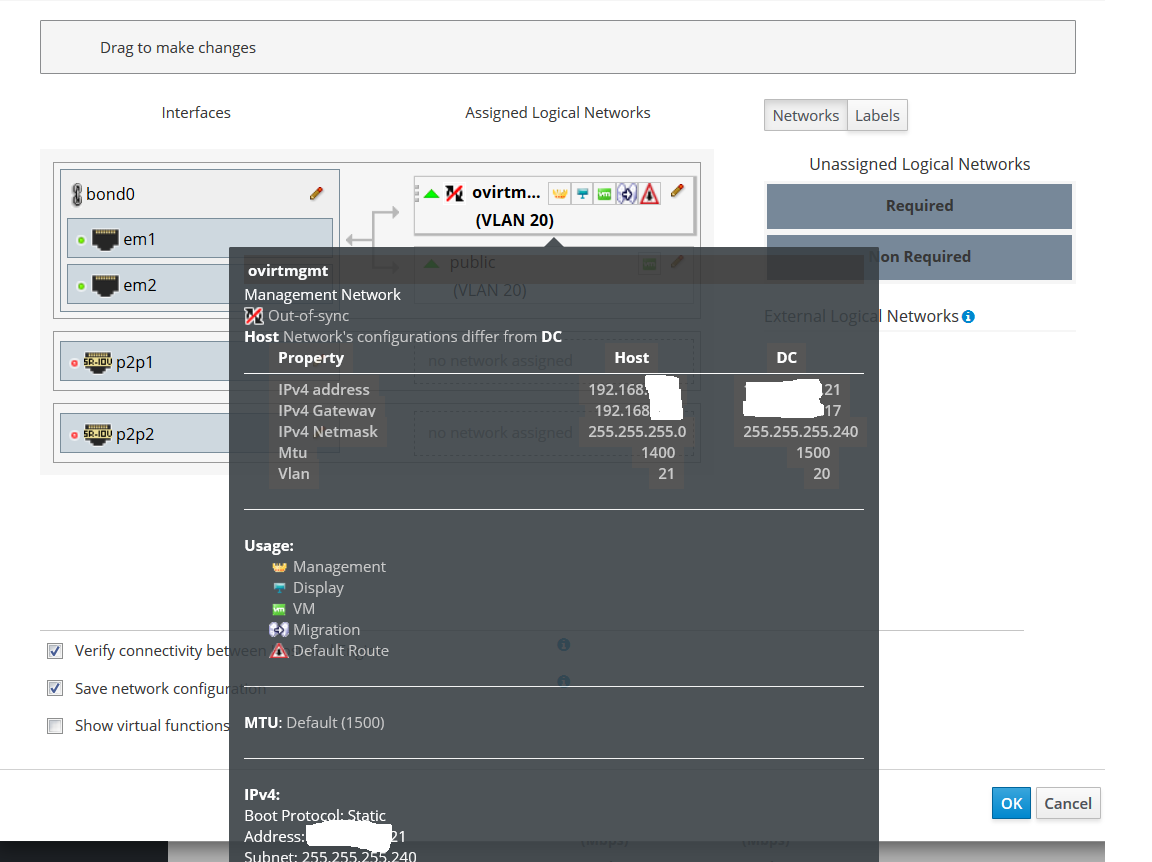Viewport: 1152px width, 862px height.
Task: Switch to the Networks tab
Action: tap(805, 116)
